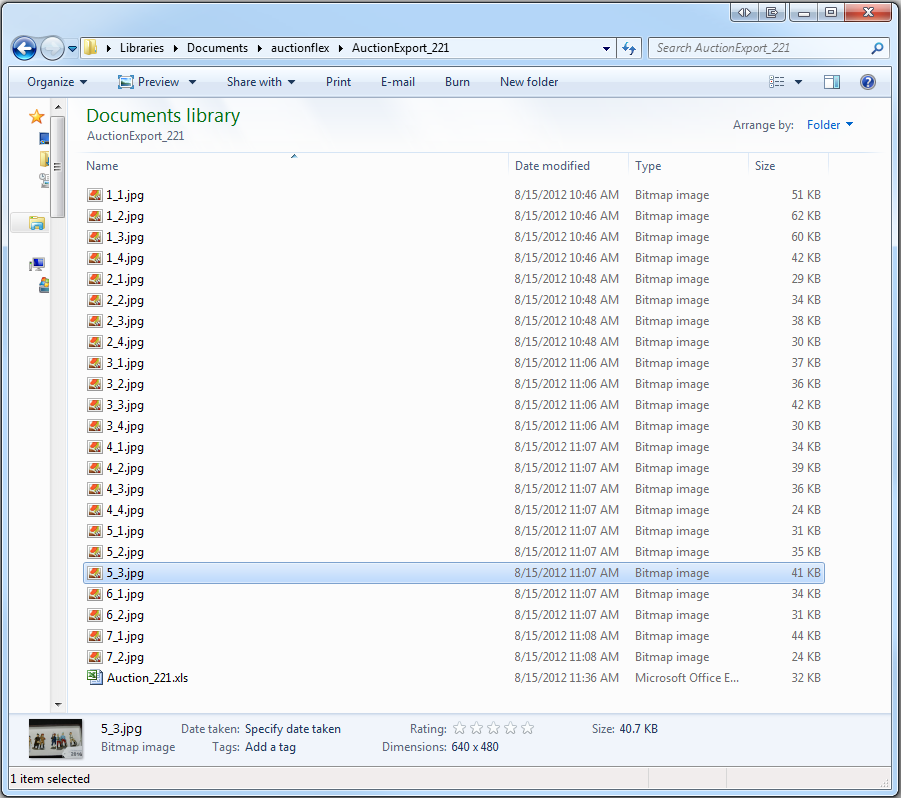
Task: Expand the Arrange by Folder dropdown
Action: (x=830, y=125)
